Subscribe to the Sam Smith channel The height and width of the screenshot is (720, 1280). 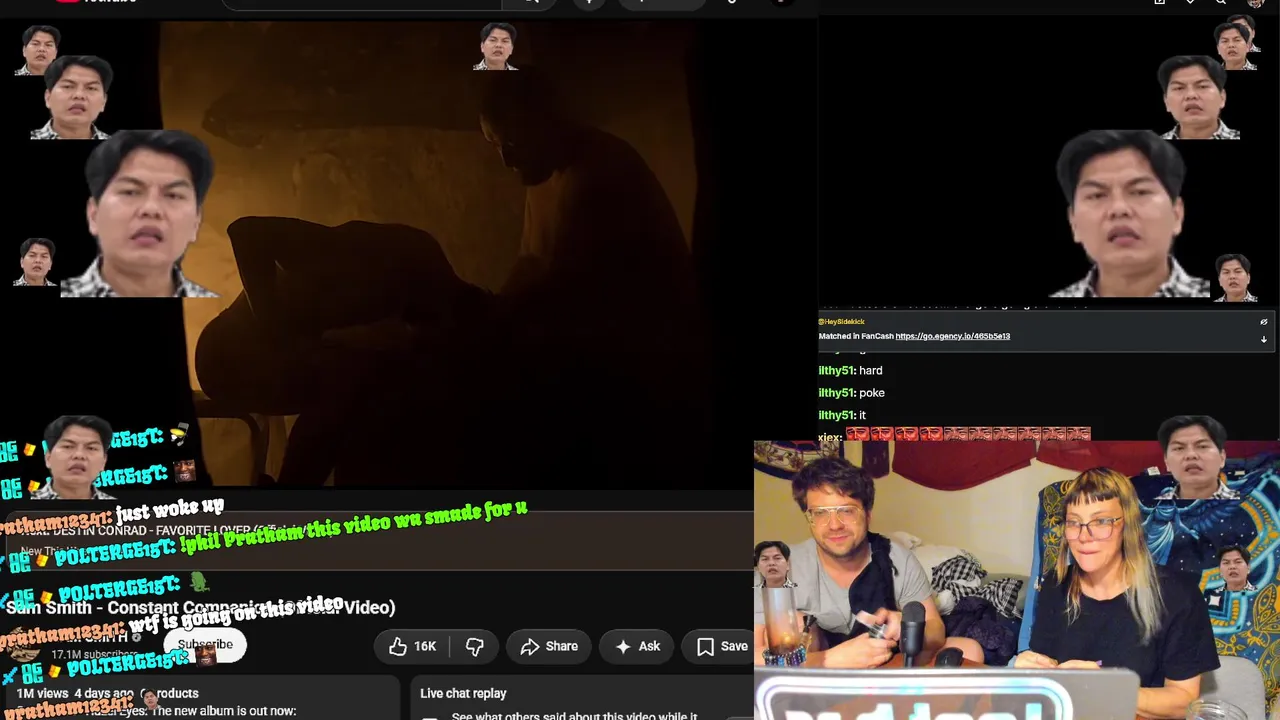tap(205, 645)
